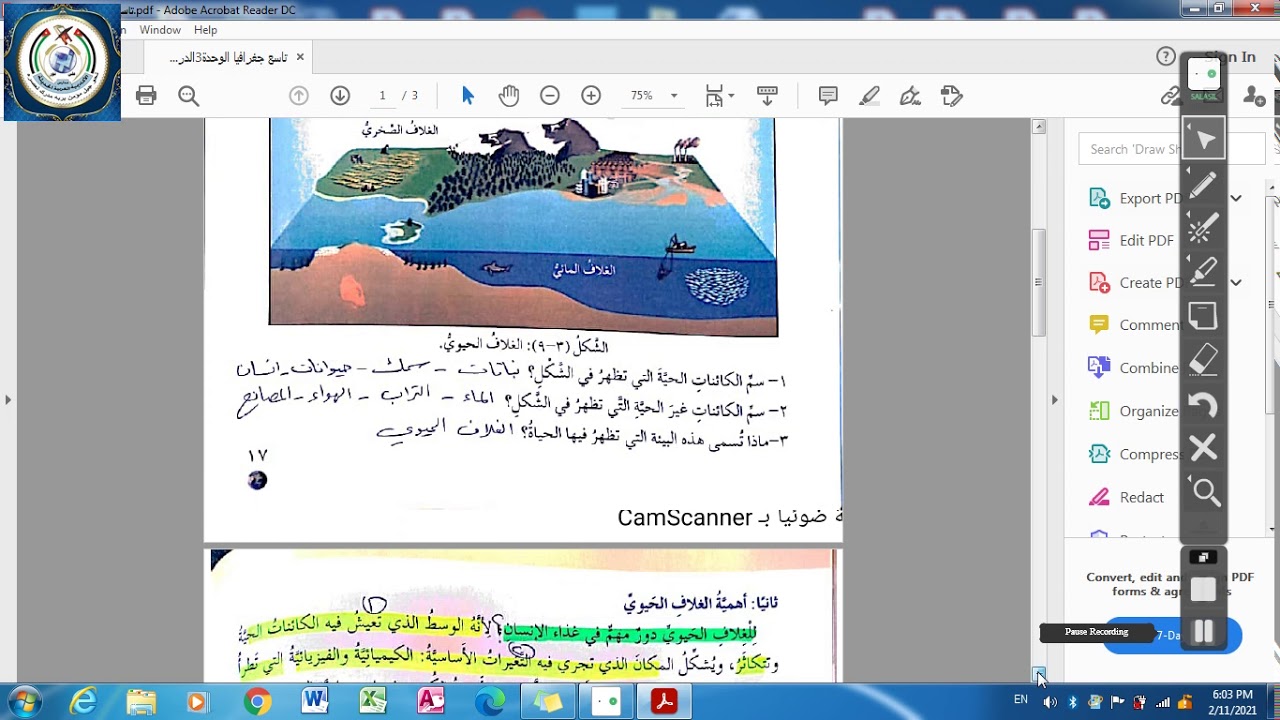This screenshot has width=1280, height=720.
Task: Clear drawings with the X in recorder toolbar
Action: (1204, 447)
